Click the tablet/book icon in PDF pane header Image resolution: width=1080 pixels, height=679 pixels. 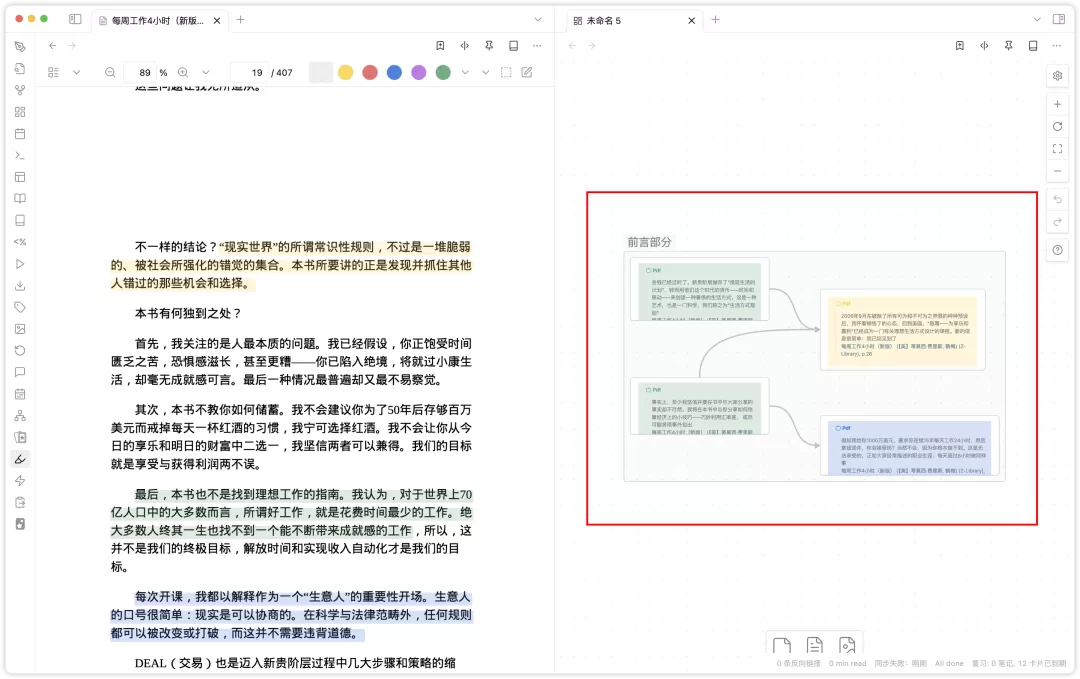pos(513,45)
